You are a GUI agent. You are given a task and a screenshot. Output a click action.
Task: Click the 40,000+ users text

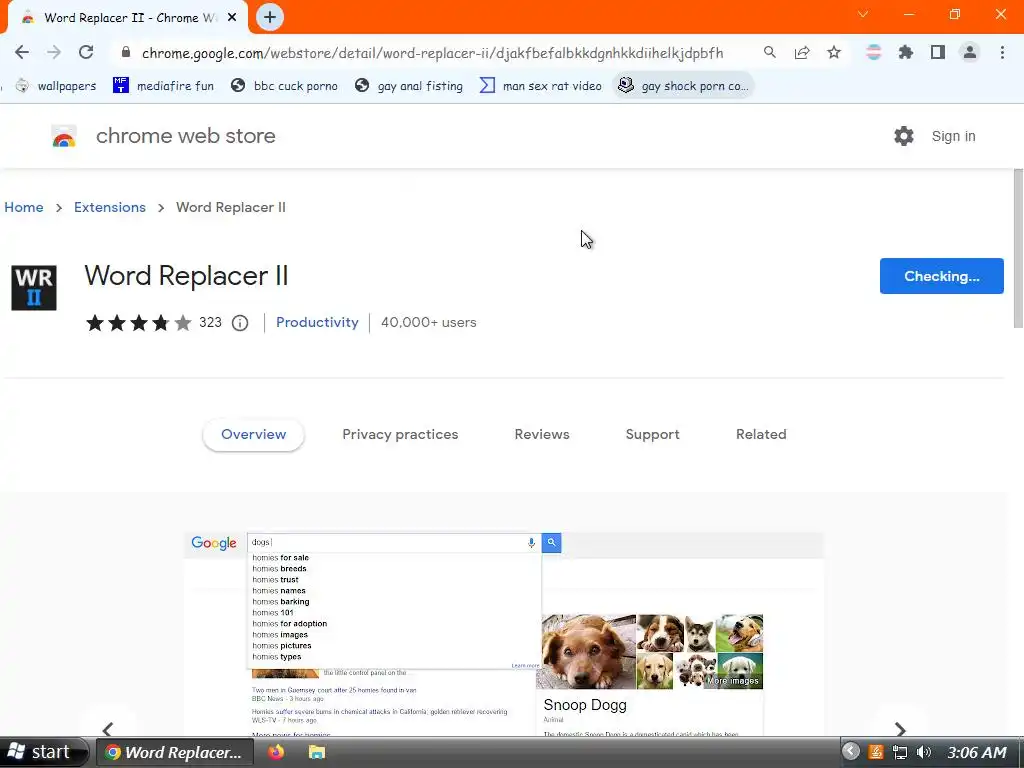pyautogui.click(x=428, y=323)
